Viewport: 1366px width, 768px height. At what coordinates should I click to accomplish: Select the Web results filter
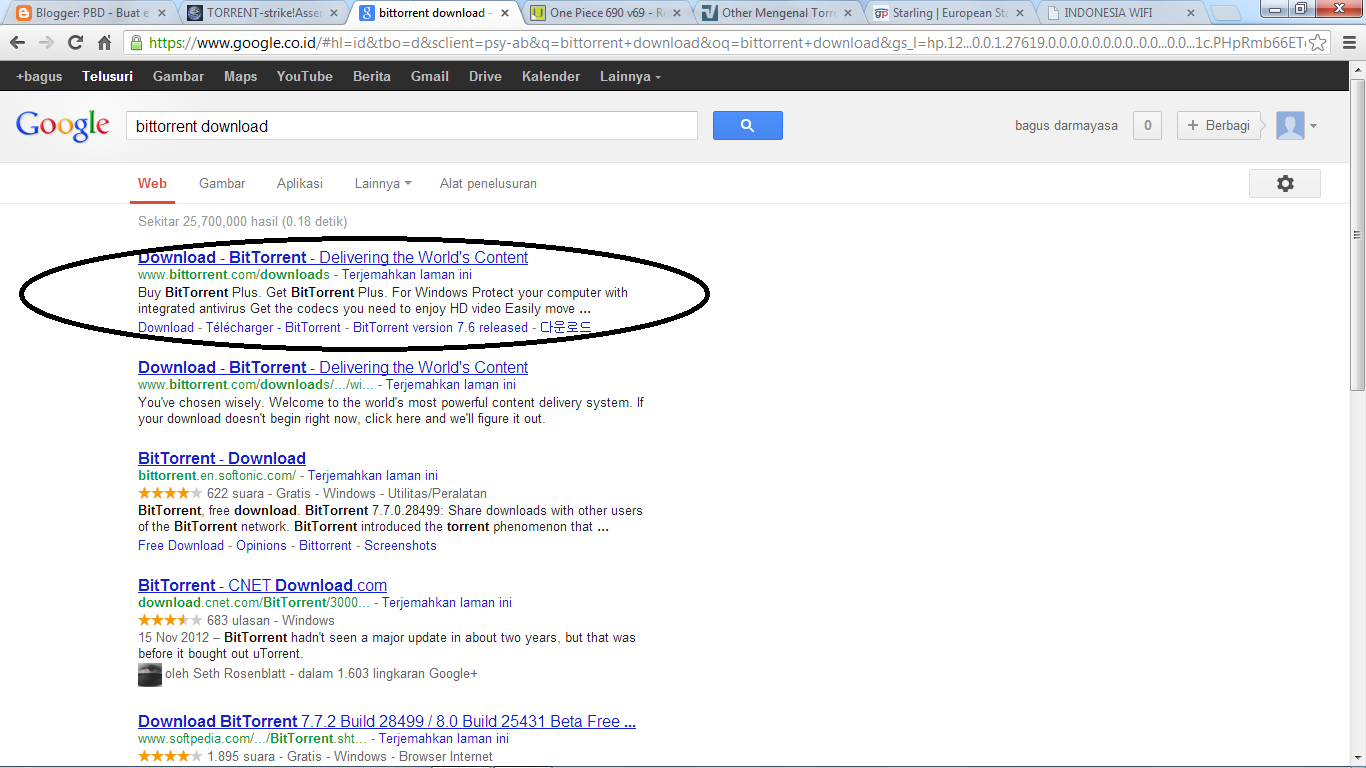[152, 184]
